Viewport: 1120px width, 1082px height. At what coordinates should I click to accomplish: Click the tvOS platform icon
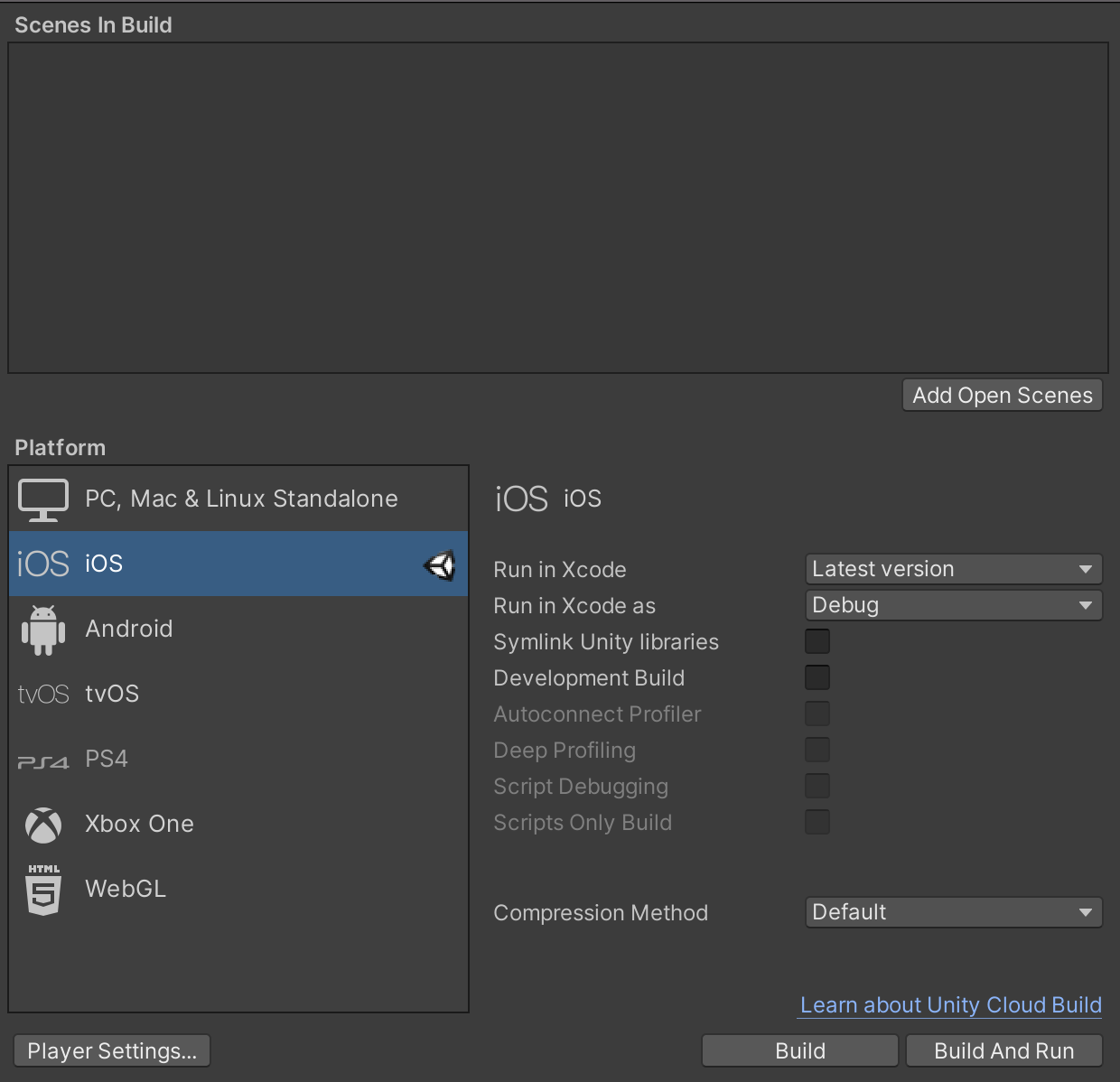43,694
